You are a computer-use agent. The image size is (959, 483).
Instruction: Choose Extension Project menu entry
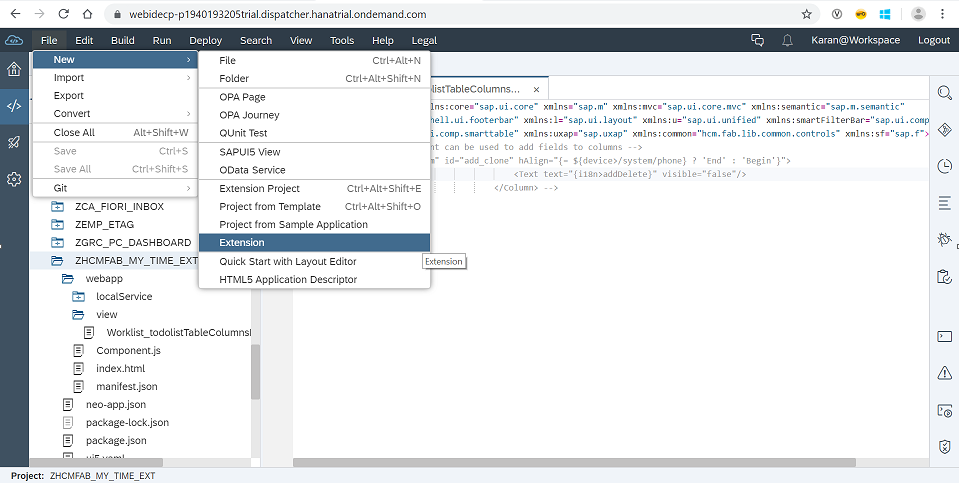(x=314, y=188)
